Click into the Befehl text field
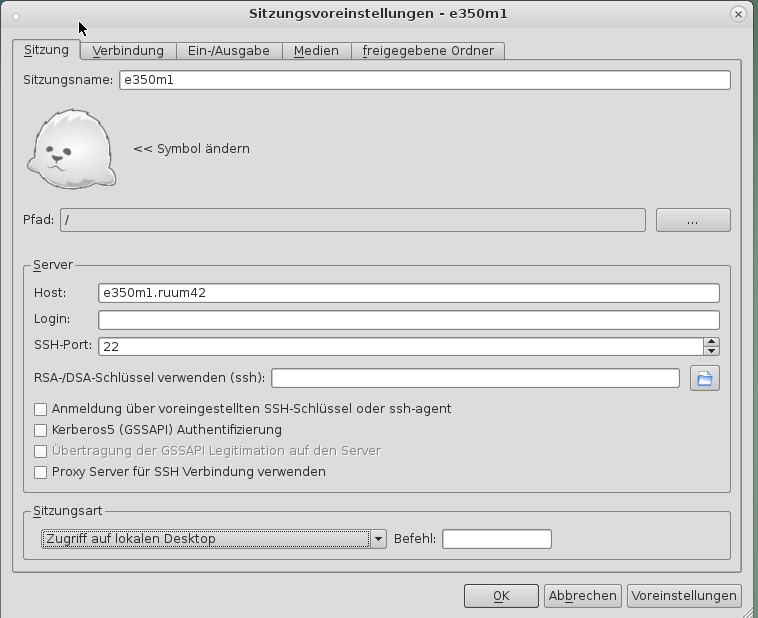The height and width of the screenshot is (618, 758). [497, 539]
